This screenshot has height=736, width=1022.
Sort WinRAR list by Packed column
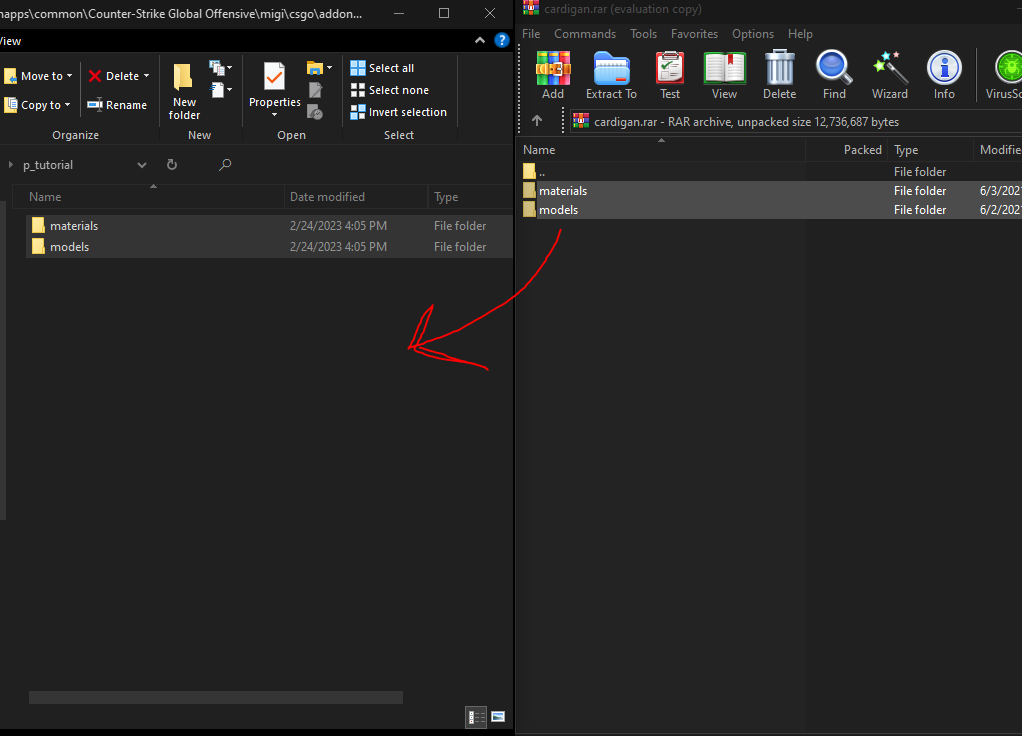tap(847, 150)
